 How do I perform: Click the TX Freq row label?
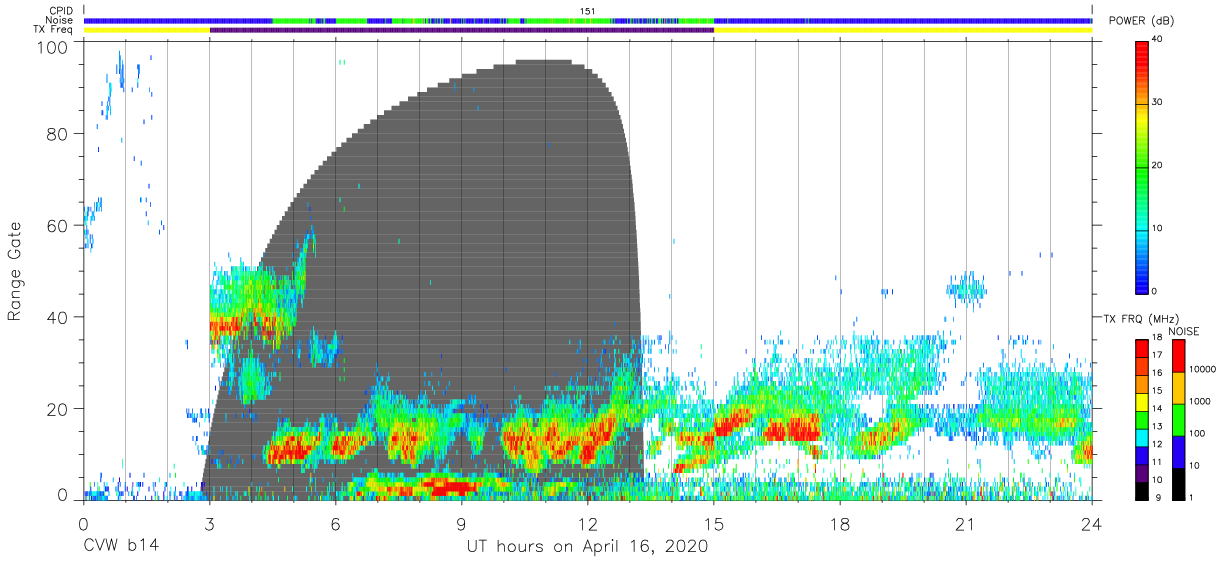[x=54, y=30]
